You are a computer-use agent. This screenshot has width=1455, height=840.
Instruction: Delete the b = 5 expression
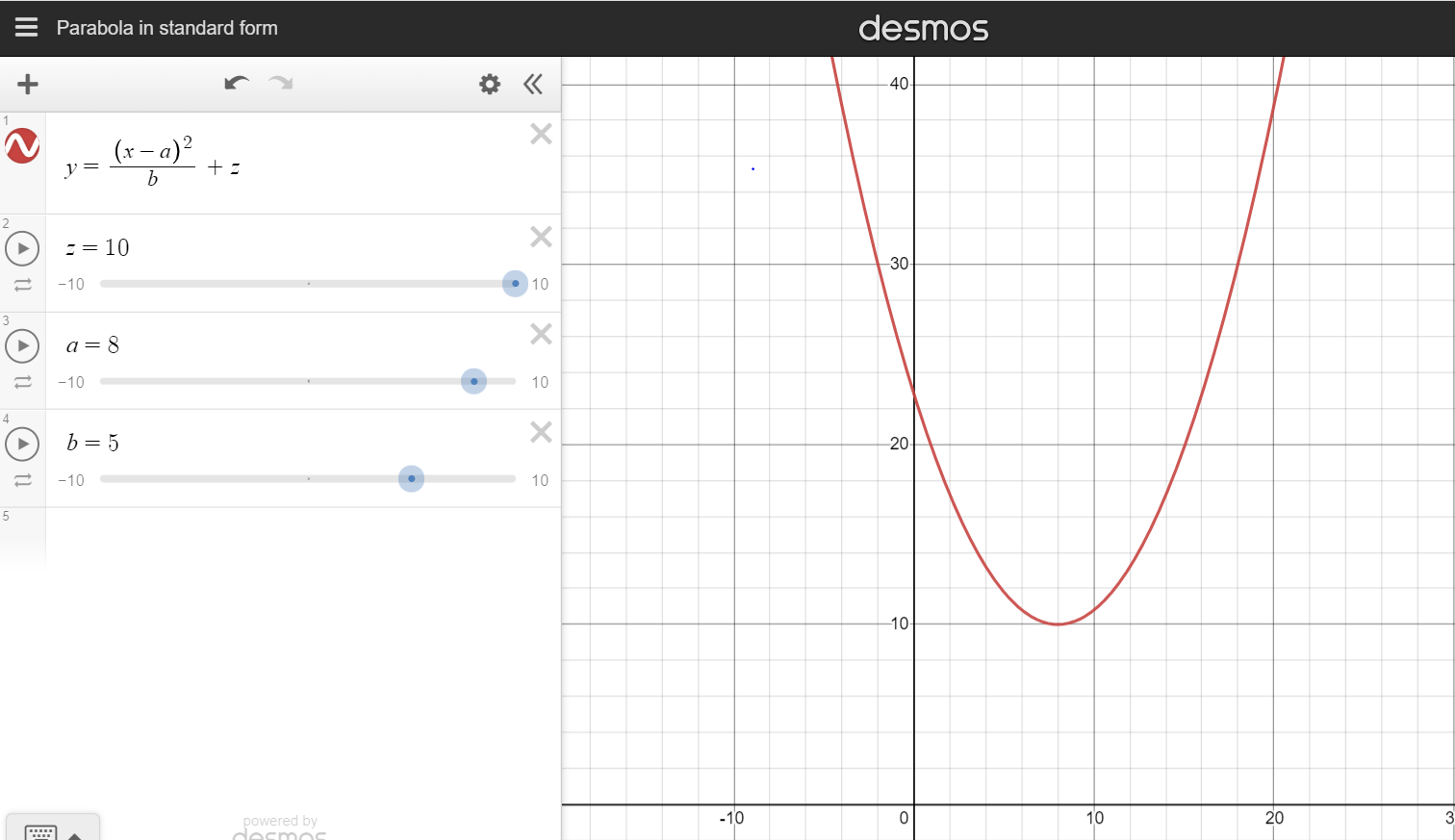(x=541, y=432)
